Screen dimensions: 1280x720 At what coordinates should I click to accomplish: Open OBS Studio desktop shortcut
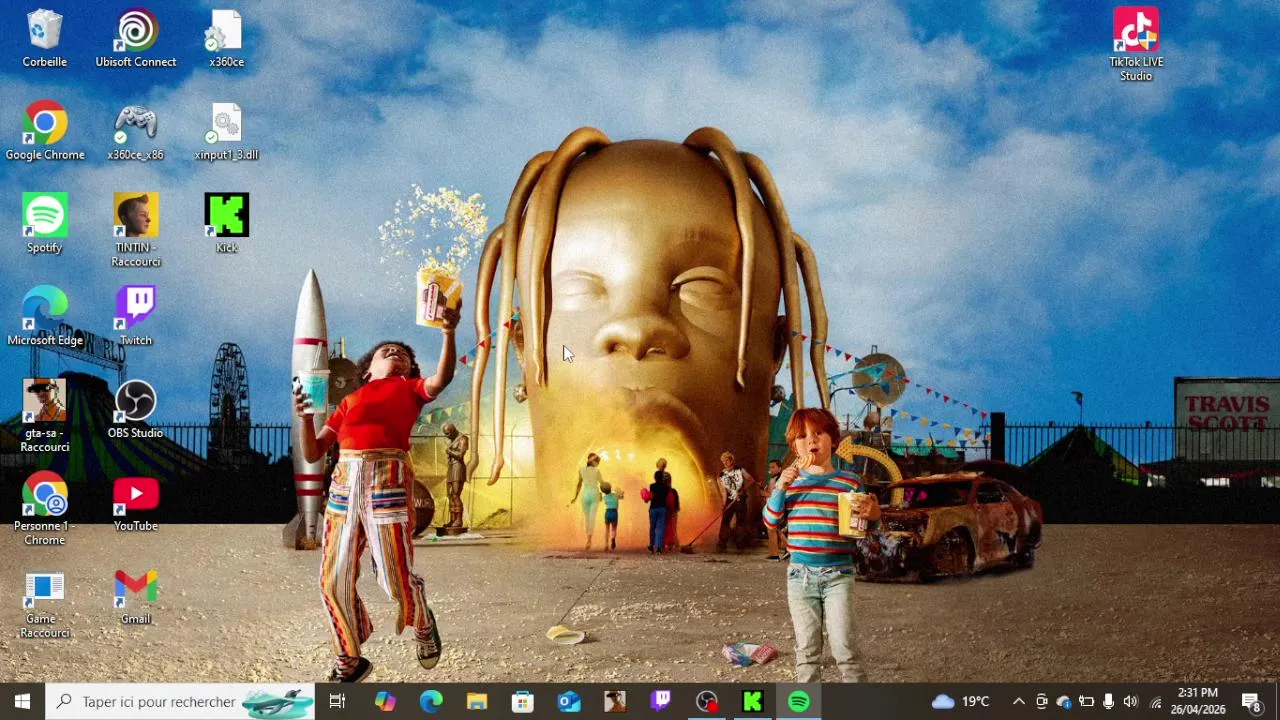tap(136, 410)
